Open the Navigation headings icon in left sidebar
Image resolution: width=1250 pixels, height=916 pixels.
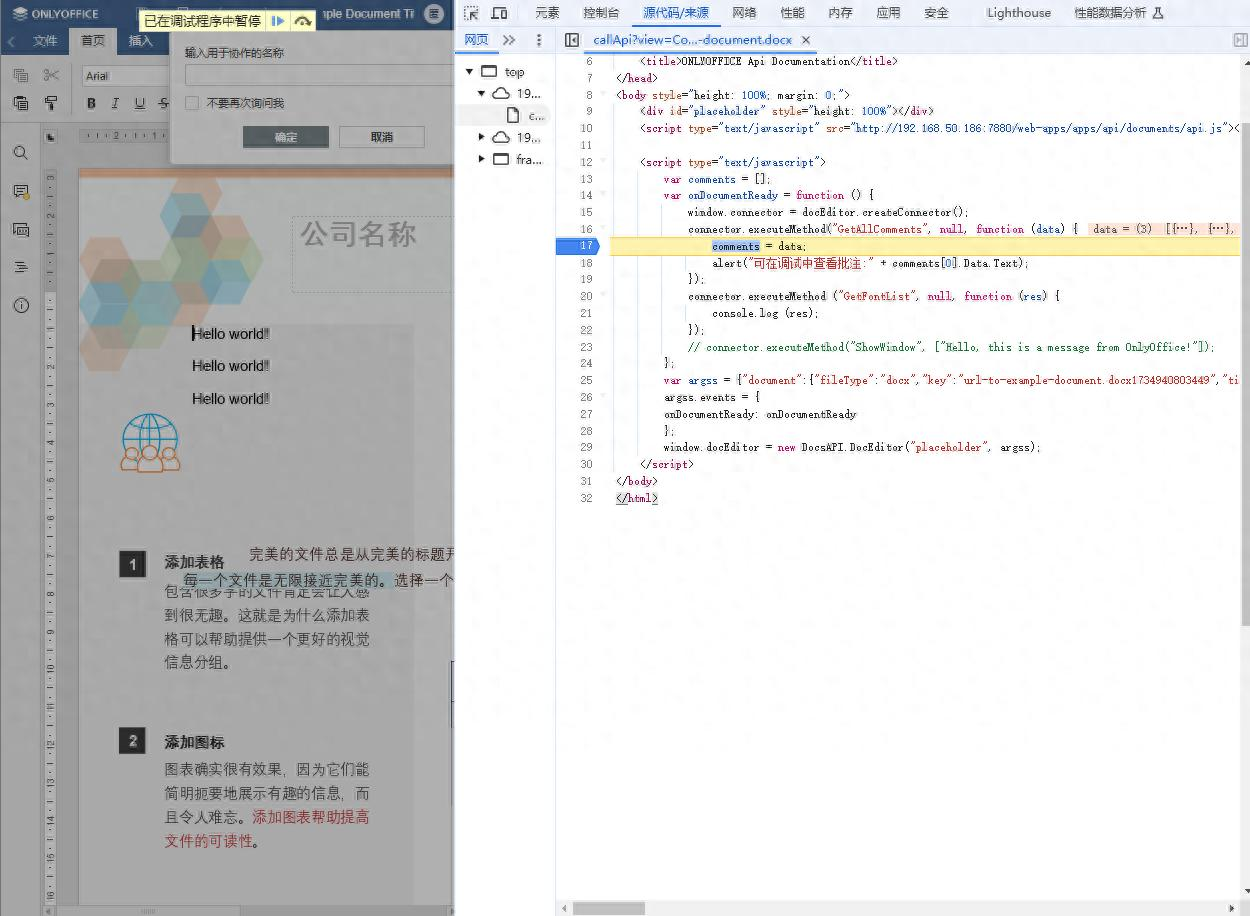pos(21,267)
